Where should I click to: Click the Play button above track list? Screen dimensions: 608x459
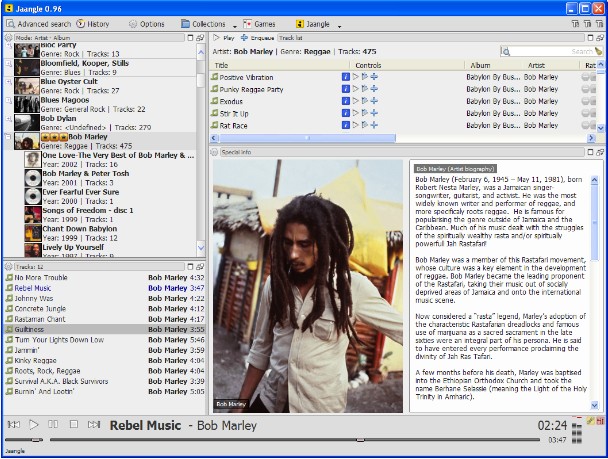tap(224, 38)
